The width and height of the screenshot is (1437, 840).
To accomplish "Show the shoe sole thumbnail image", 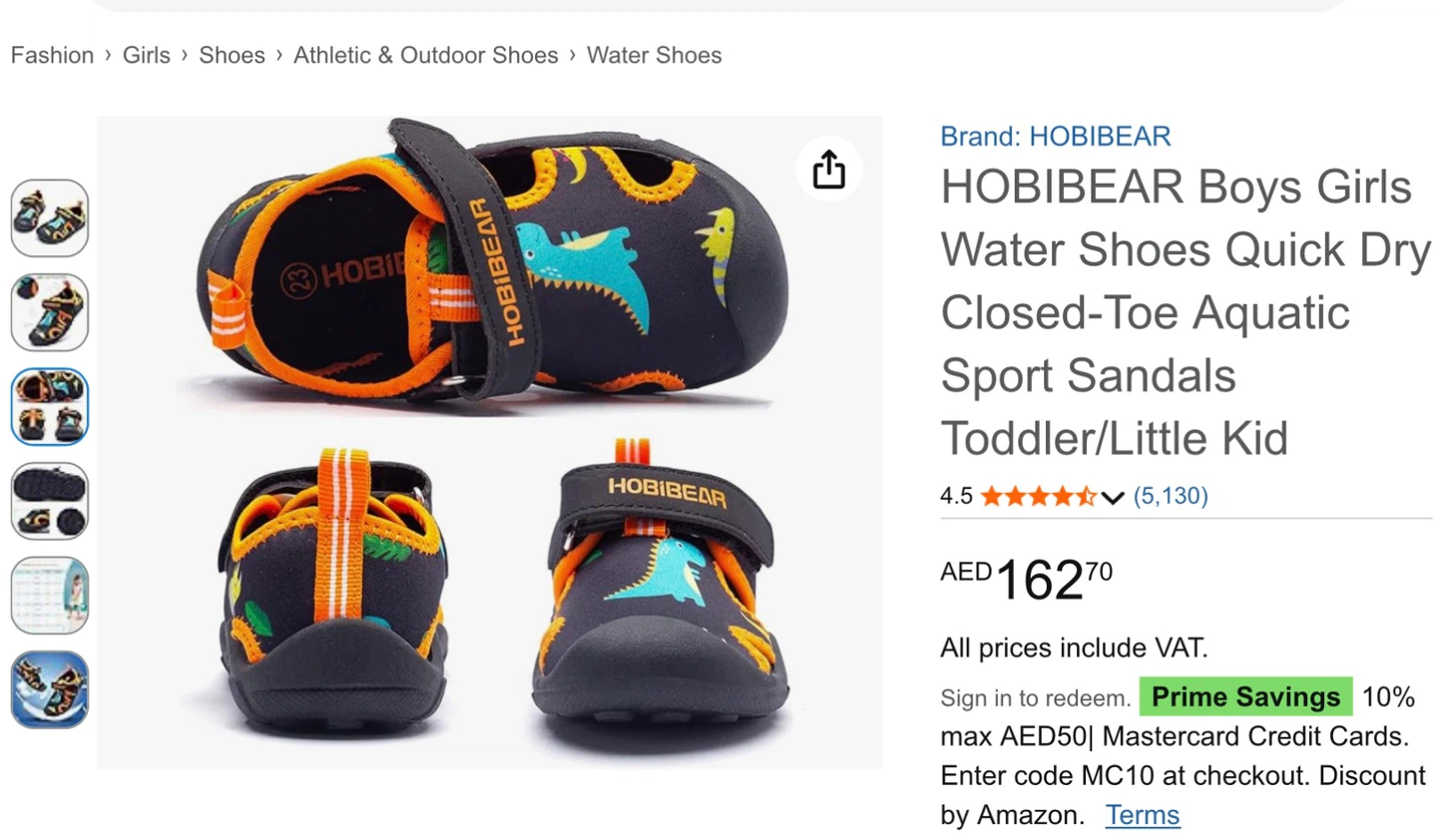I will pos(50,501).
